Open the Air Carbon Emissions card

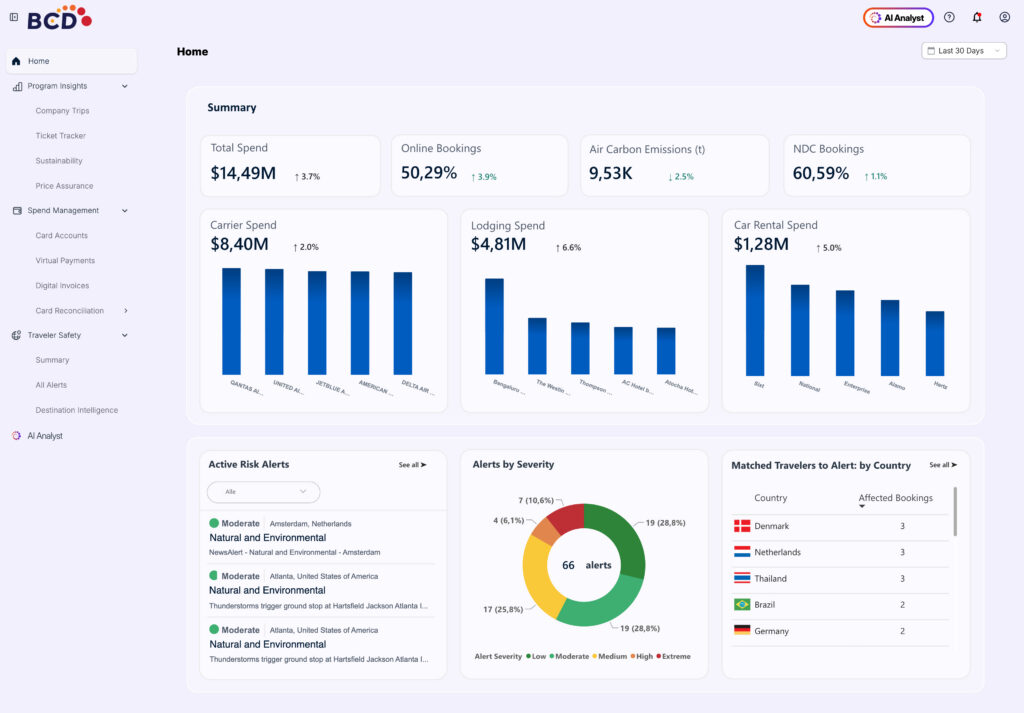click(675, 165)
